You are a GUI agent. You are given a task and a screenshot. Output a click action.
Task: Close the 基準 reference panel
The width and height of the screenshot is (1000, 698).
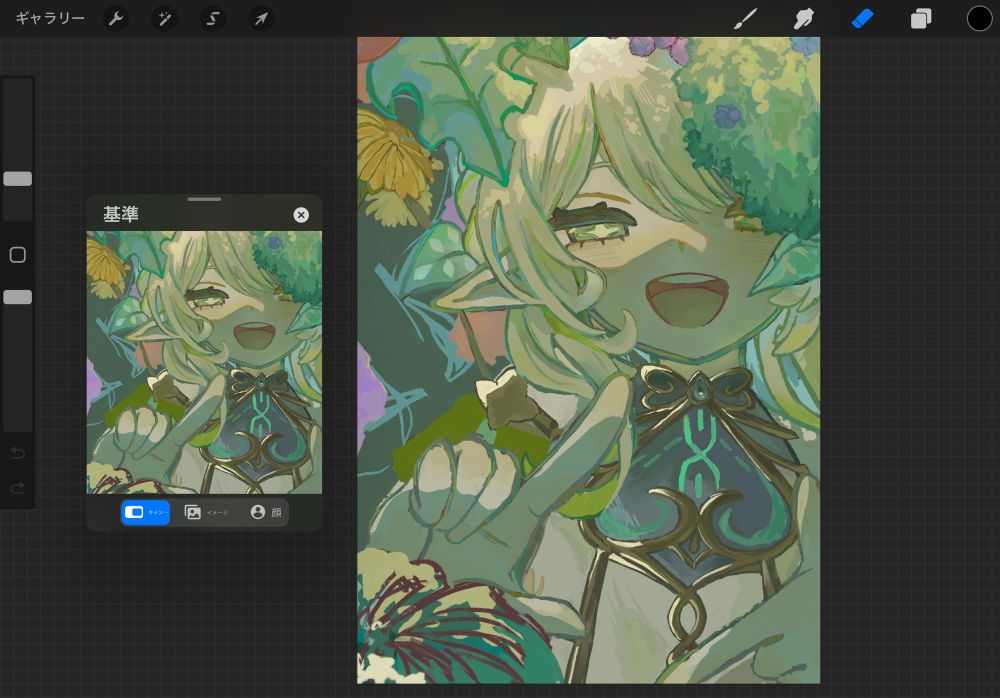[301, 215]
